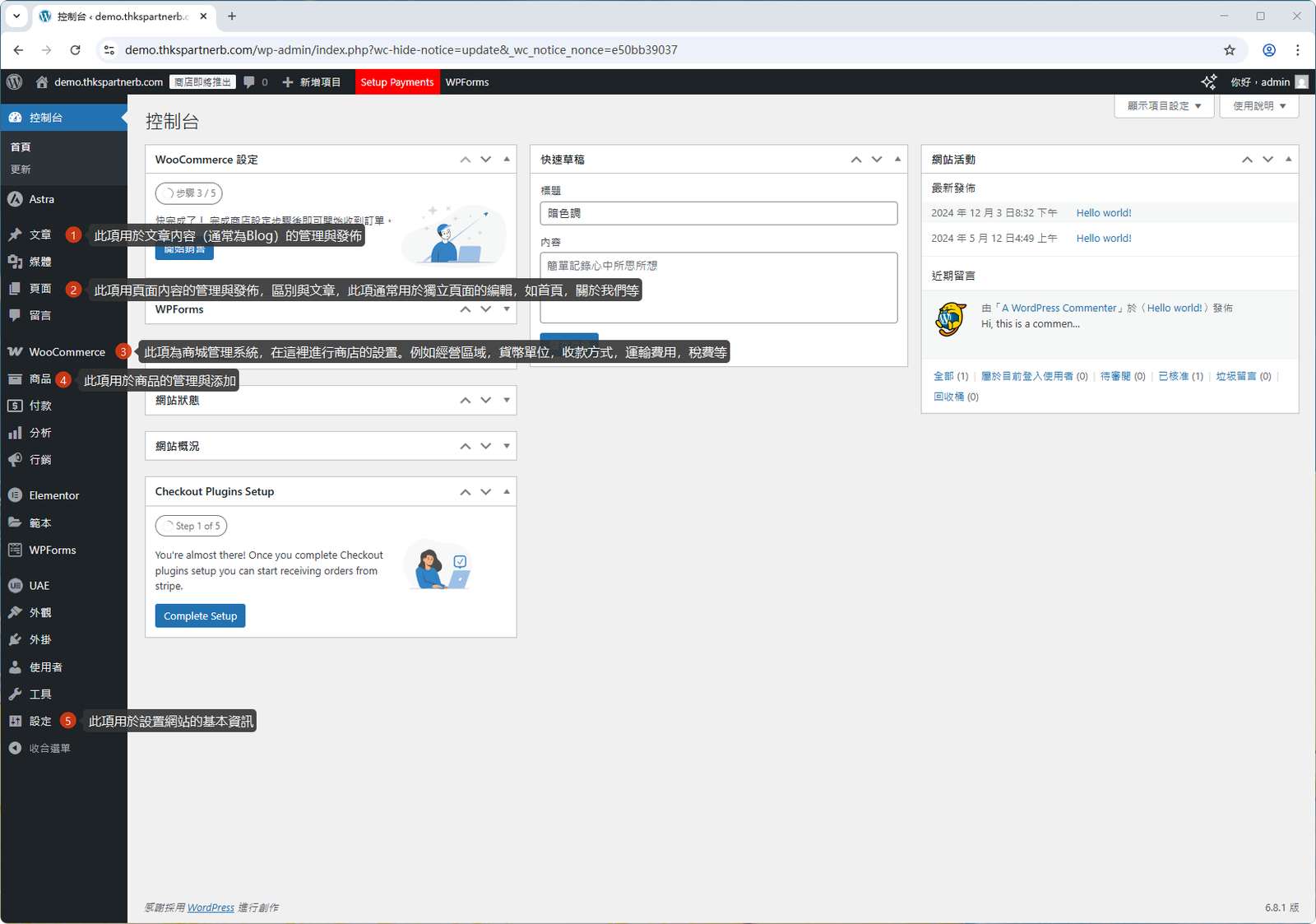The width and height of the screenshot is (1316, 924).
Task: Open A WordPress Commenter link
Action: coord(1059,309)
